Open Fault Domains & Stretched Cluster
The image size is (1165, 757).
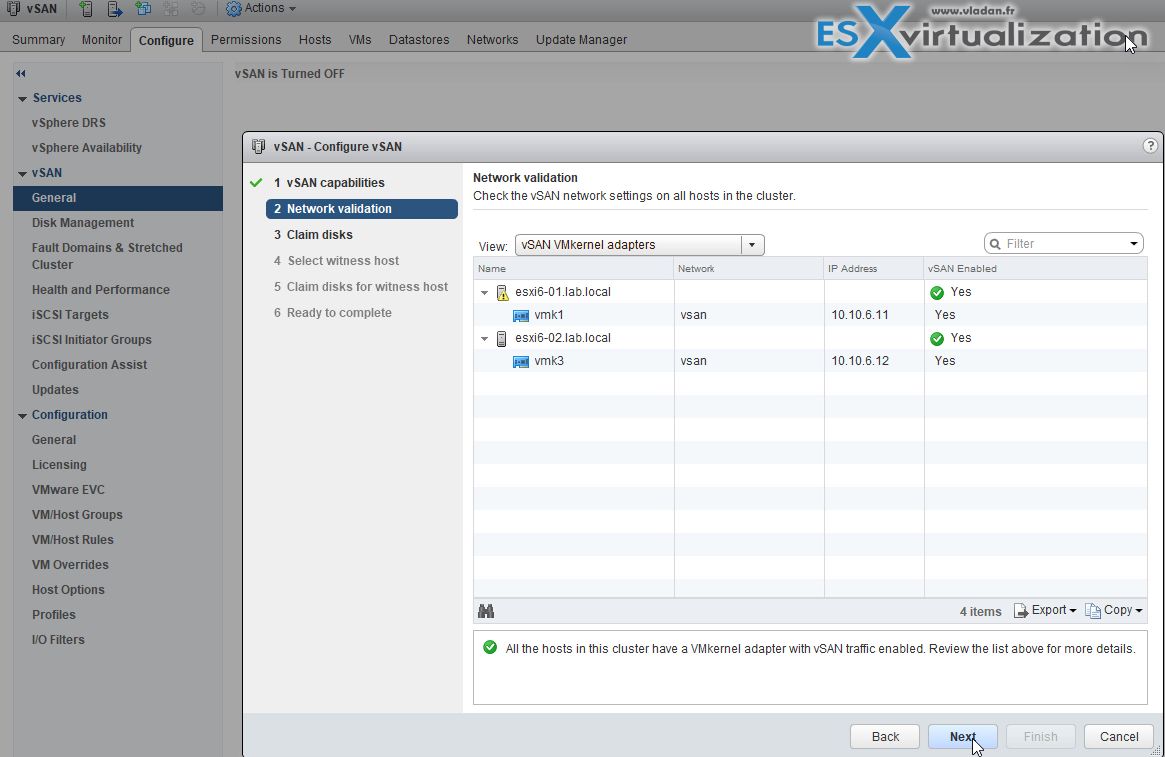107,256
